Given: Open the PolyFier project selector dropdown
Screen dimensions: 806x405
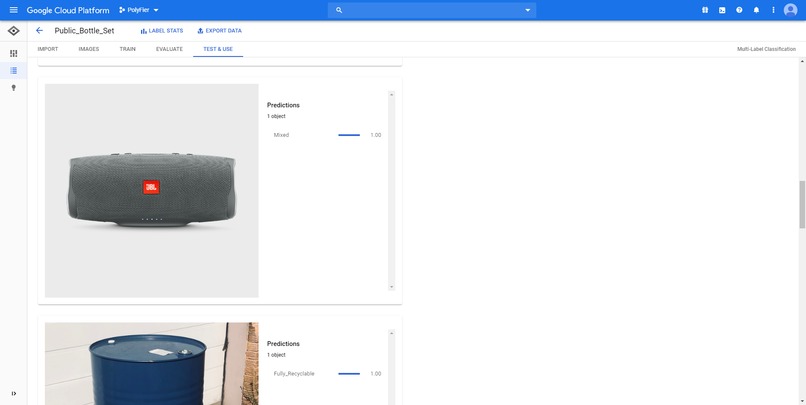Looking at the screenshot, I should [x=139, y=10].
